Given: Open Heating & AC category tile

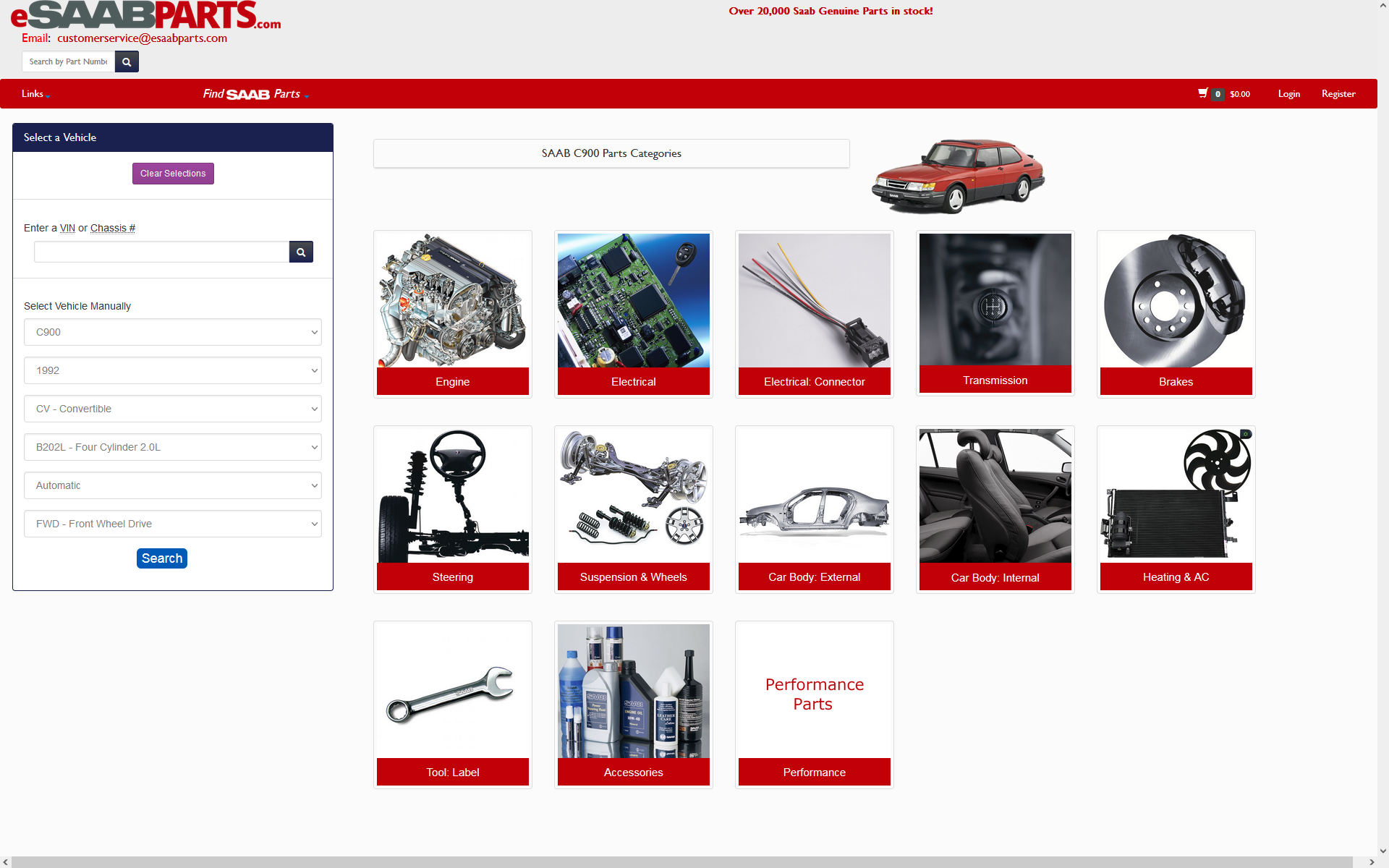Looking at the screenshot, I should coord(1176,509).
